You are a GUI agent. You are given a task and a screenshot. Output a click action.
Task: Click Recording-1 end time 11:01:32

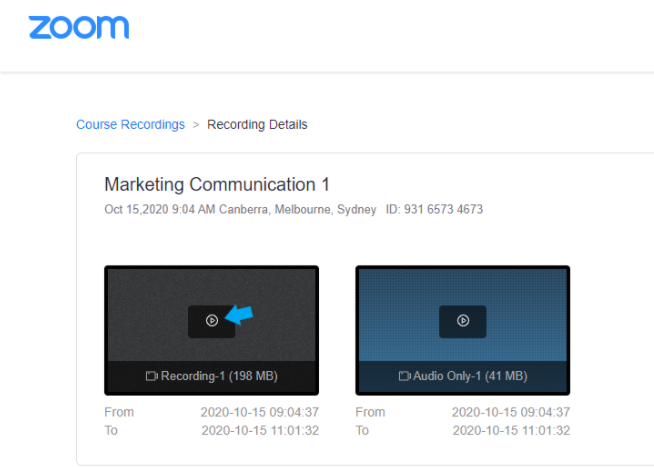coord(260,430)
